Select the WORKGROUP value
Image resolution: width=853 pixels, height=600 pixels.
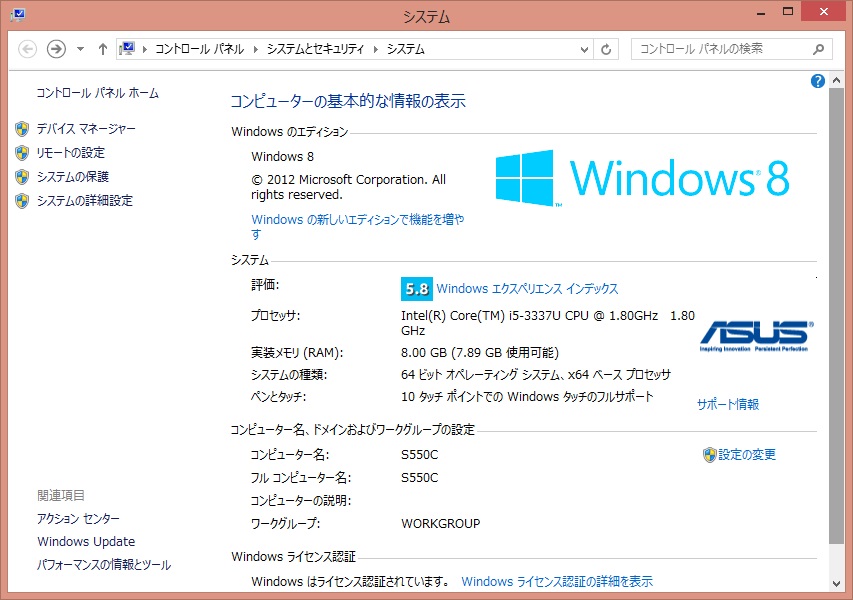coord(441,524)
